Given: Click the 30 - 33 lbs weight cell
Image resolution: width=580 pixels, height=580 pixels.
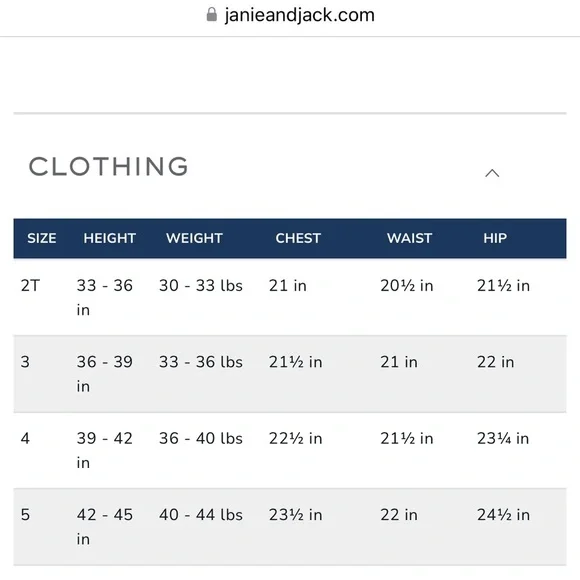Looking at the screenshot, I should (201, 286).
